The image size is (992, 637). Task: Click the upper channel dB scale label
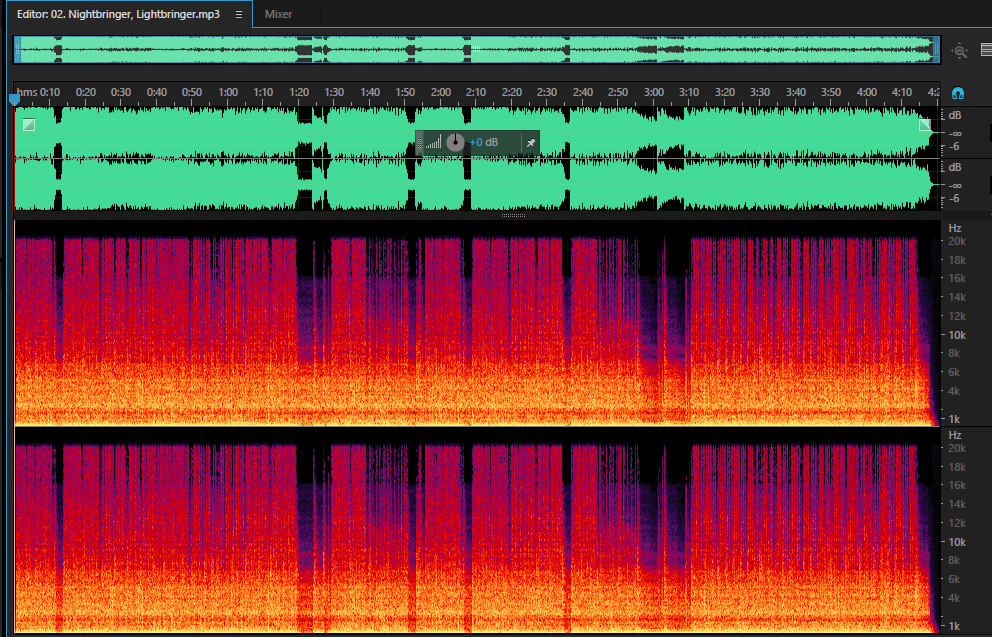955,115
